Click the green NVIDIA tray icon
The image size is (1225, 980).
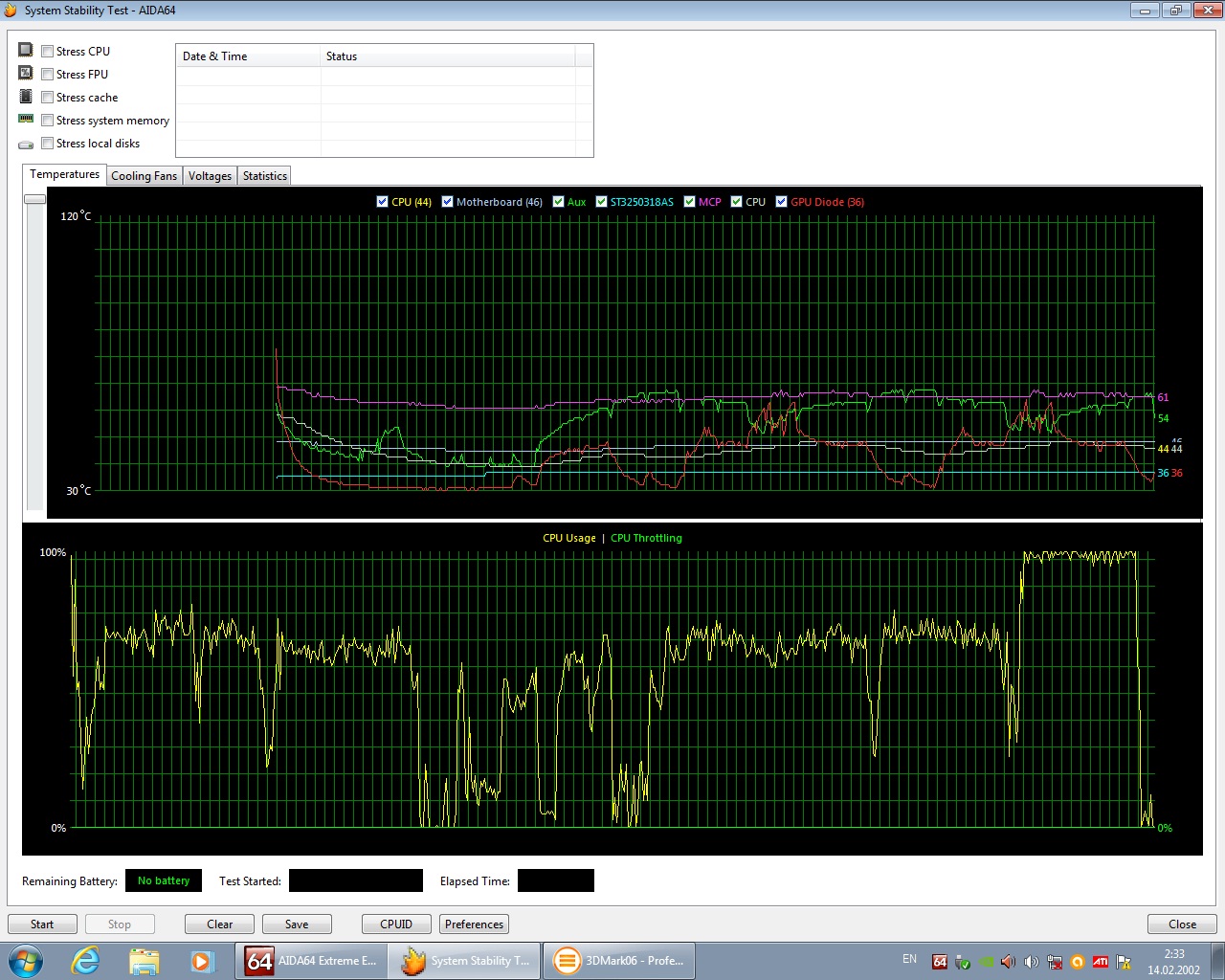pos(986,962)
